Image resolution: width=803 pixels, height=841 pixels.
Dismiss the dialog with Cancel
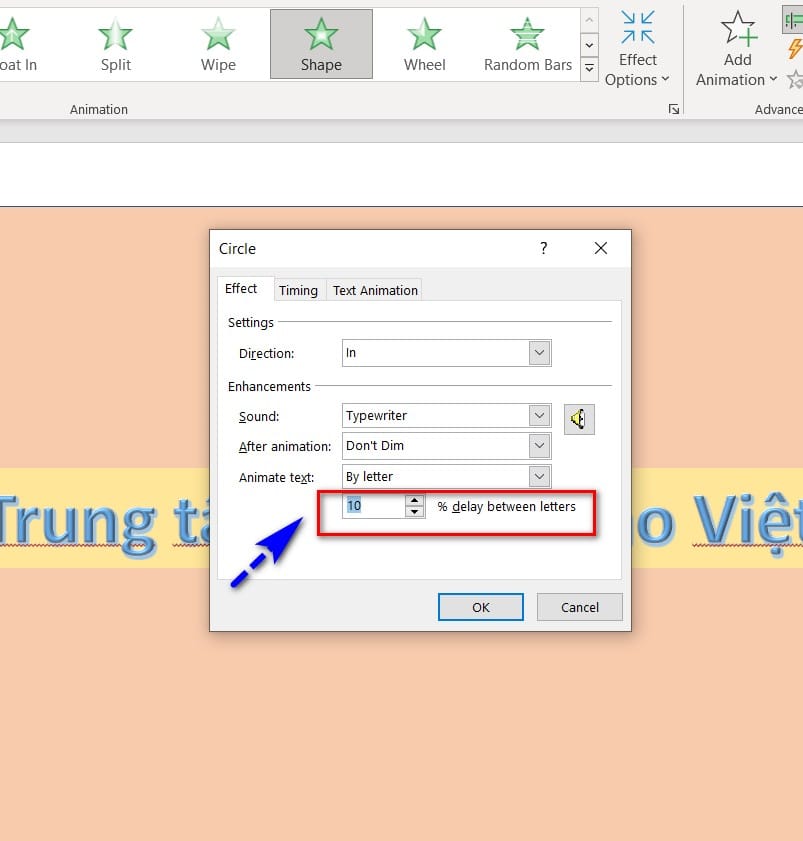click(x=579, y=607)
